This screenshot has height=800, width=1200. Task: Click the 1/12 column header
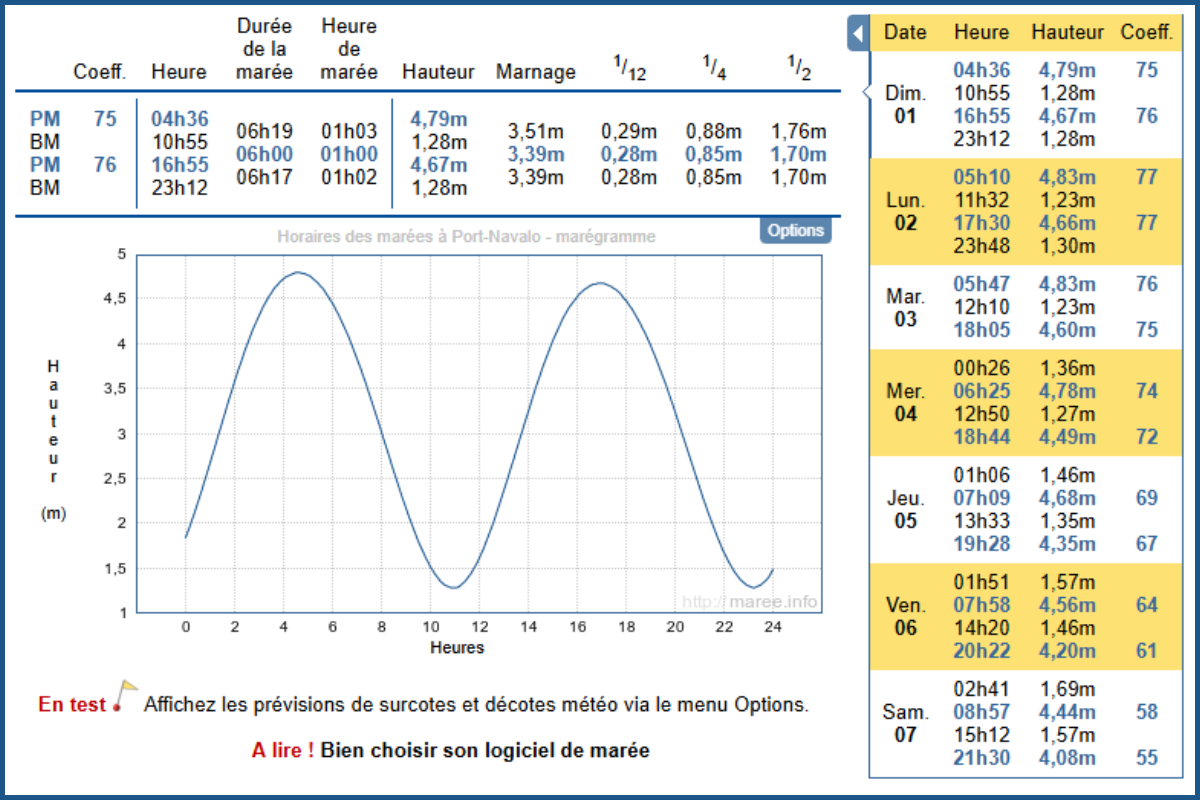point(629,68)
